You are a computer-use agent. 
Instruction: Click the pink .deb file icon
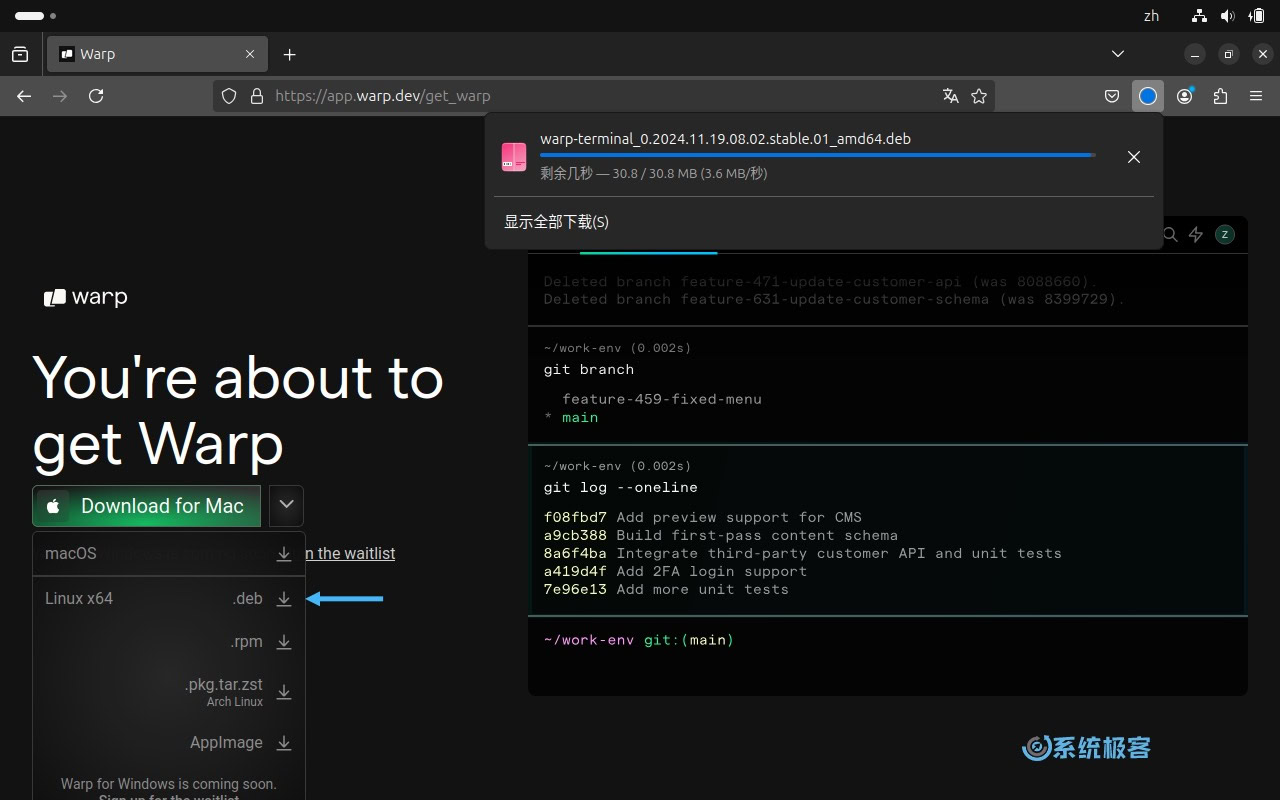[514, 156]
